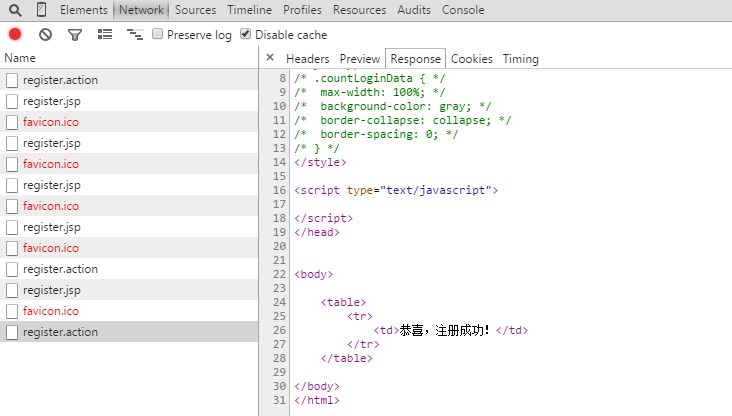Viewport: 732px width, 416px height.
Task: Open the Resources panel
Action: pyautogui.click(x=359, y=10)
